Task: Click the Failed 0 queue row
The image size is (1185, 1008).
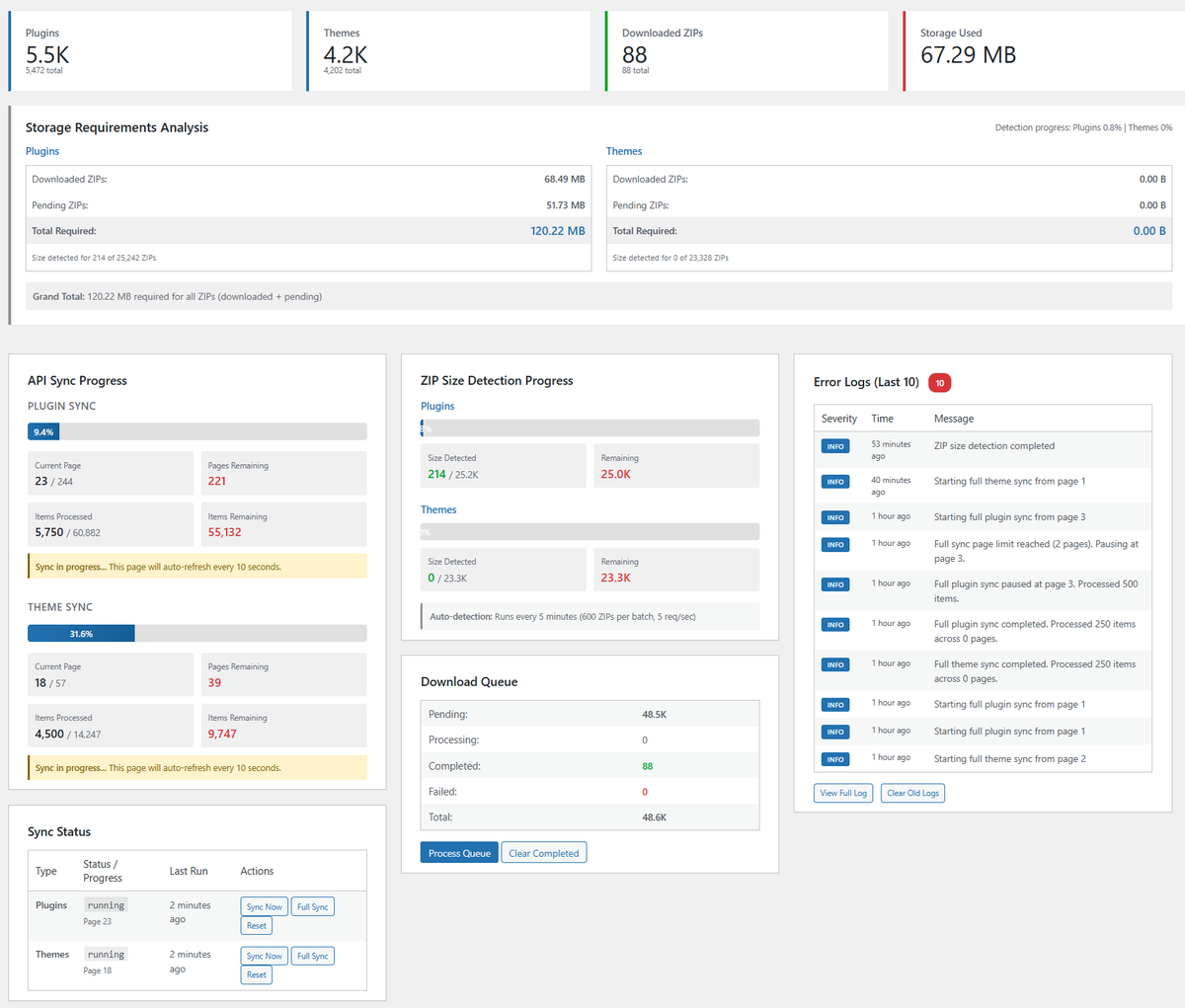Action: click(591, 792)
